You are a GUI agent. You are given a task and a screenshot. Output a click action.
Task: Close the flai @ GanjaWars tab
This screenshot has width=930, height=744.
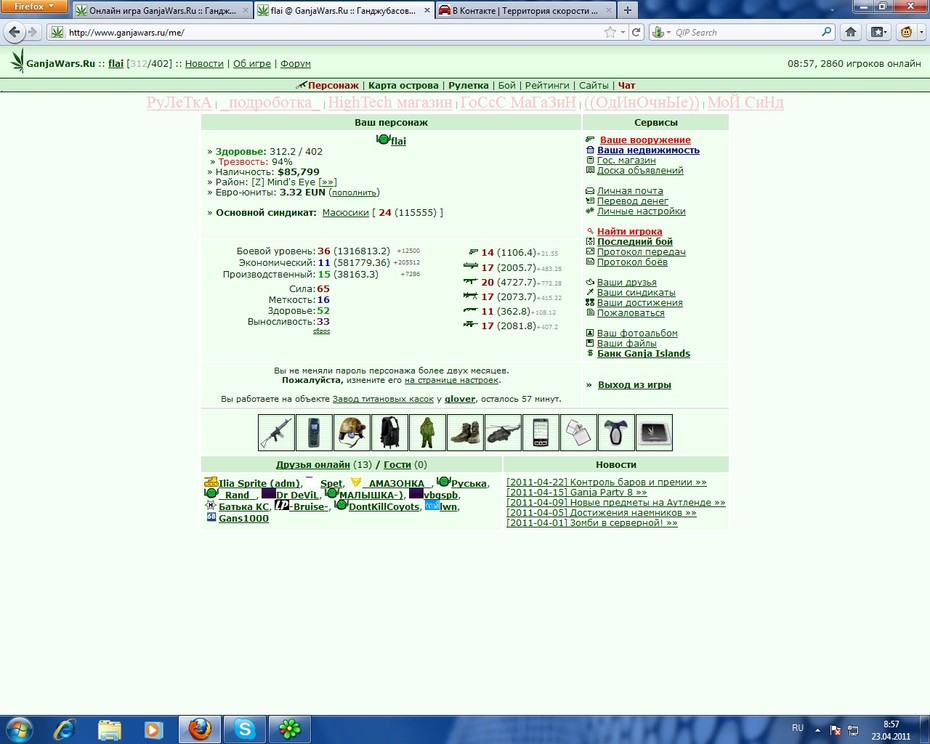pyautogui.click(x=426, y=11)
